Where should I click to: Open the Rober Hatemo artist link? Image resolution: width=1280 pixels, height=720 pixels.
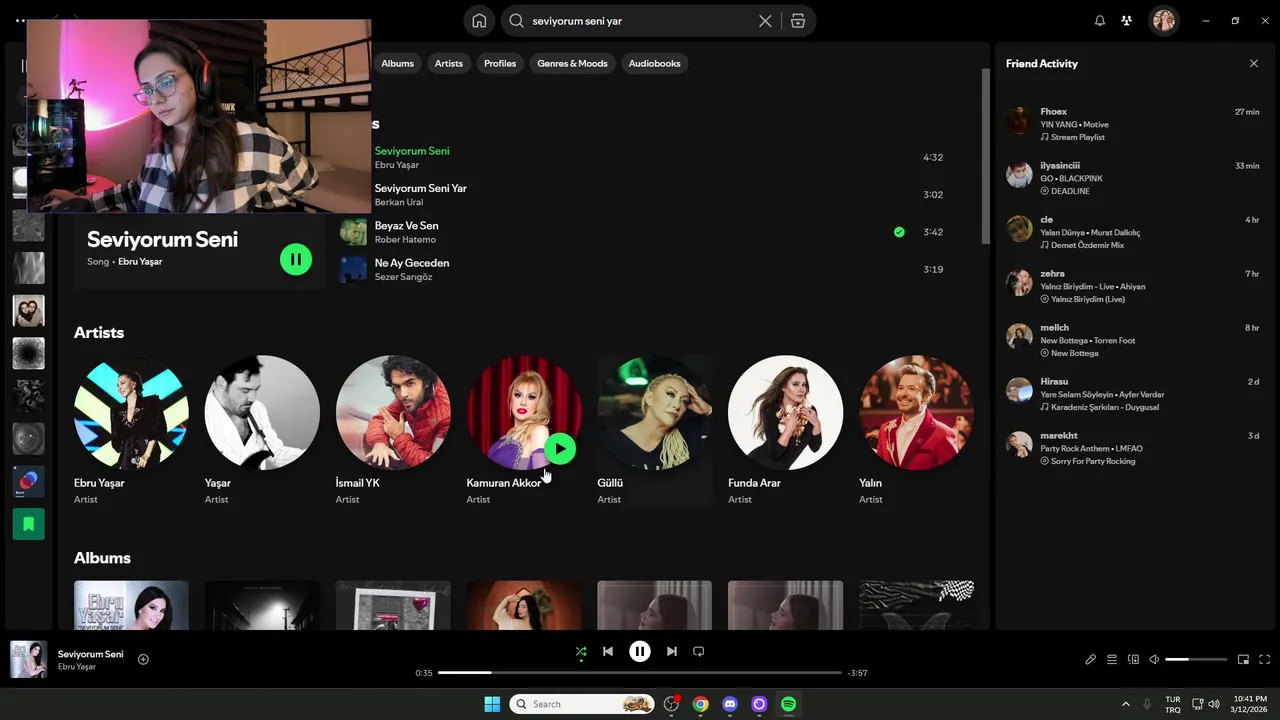pyautogui.click(x=405, y=239)
